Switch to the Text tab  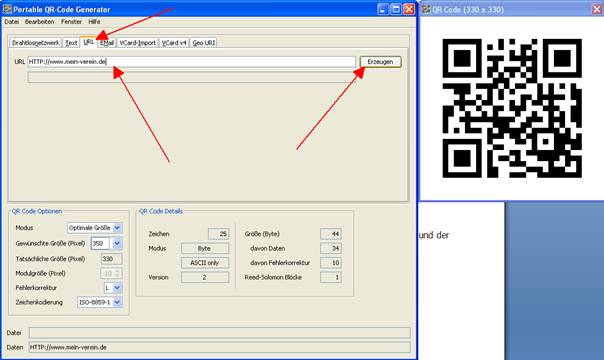click(x=71, y=43)
